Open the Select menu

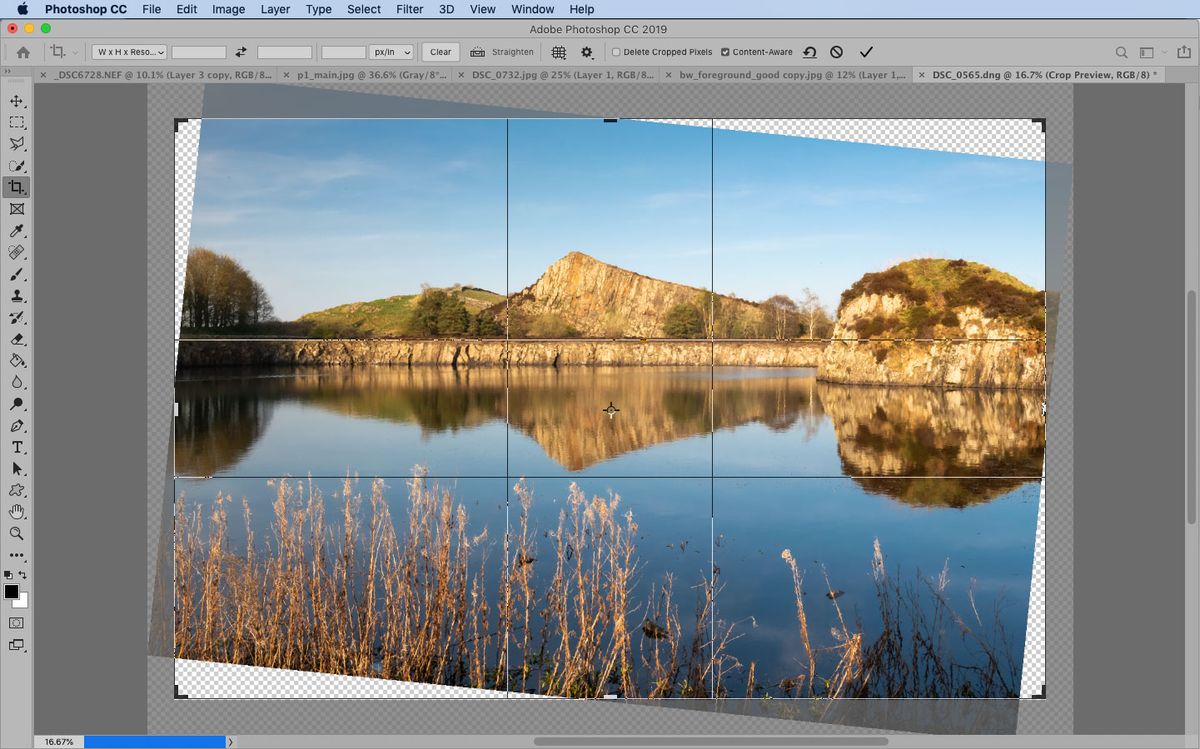pos(364,9)
